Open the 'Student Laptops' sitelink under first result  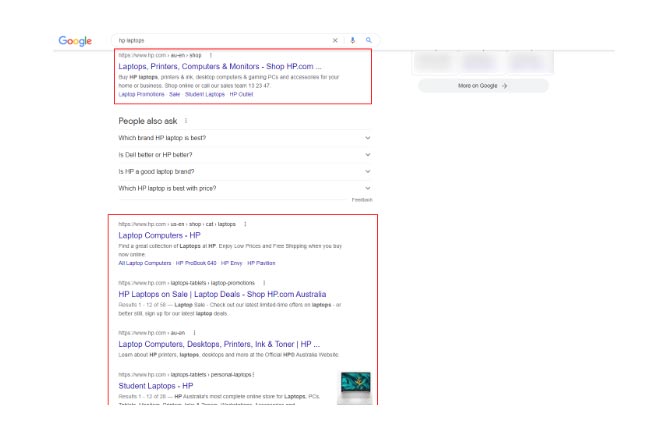[x=205, y=94]
